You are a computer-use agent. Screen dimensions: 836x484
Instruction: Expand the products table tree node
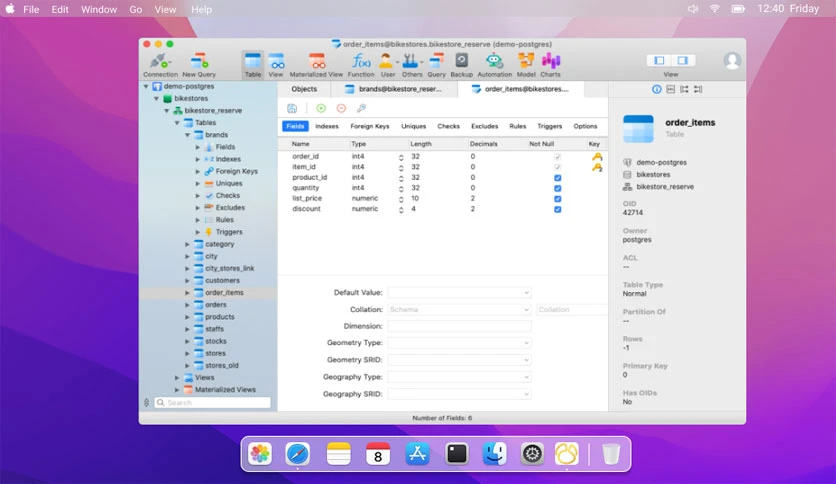[187, 317]
